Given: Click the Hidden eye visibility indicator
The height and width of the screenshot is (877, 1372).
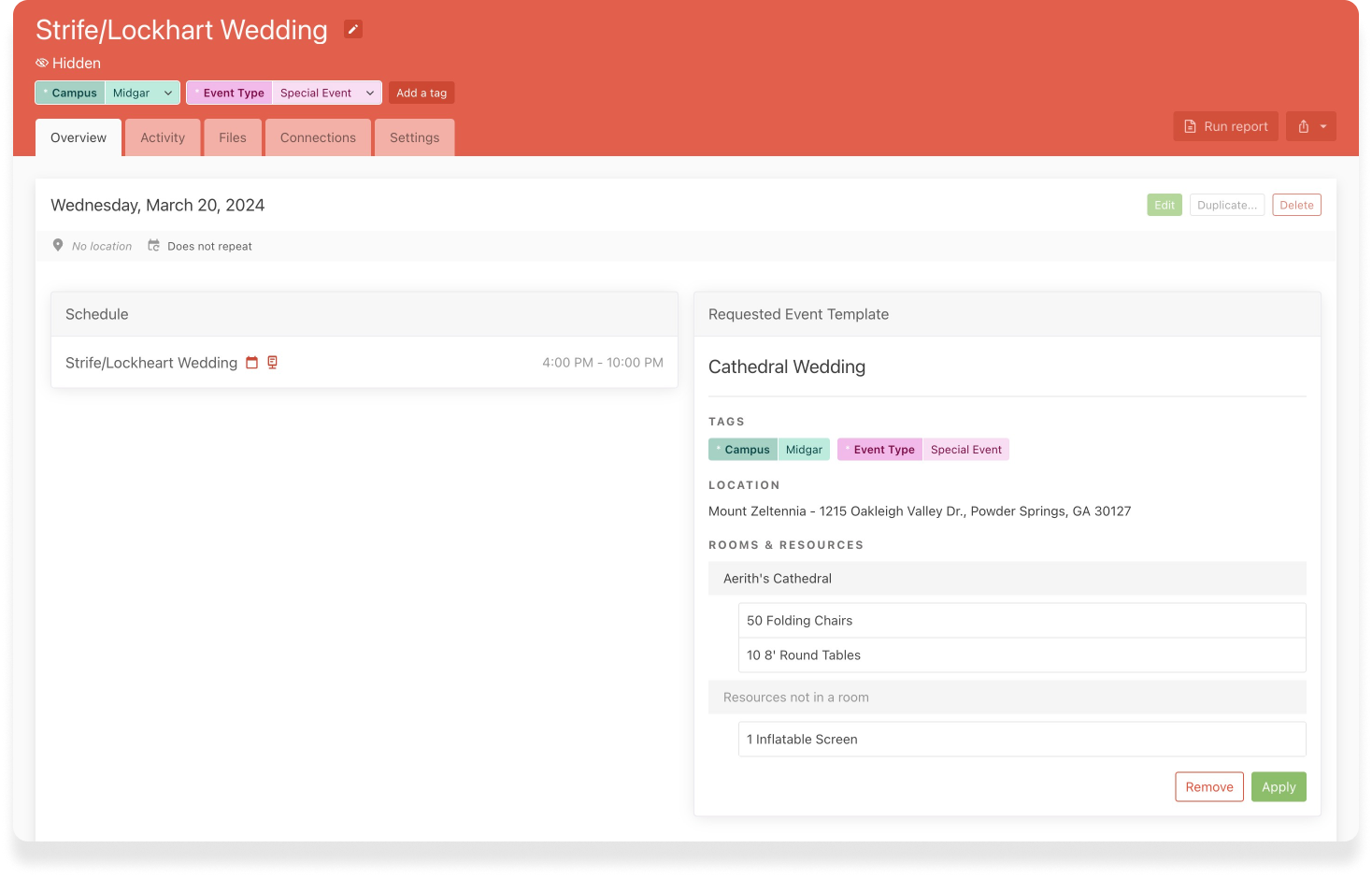Looking at the screenshot, I should coord(42,63).
